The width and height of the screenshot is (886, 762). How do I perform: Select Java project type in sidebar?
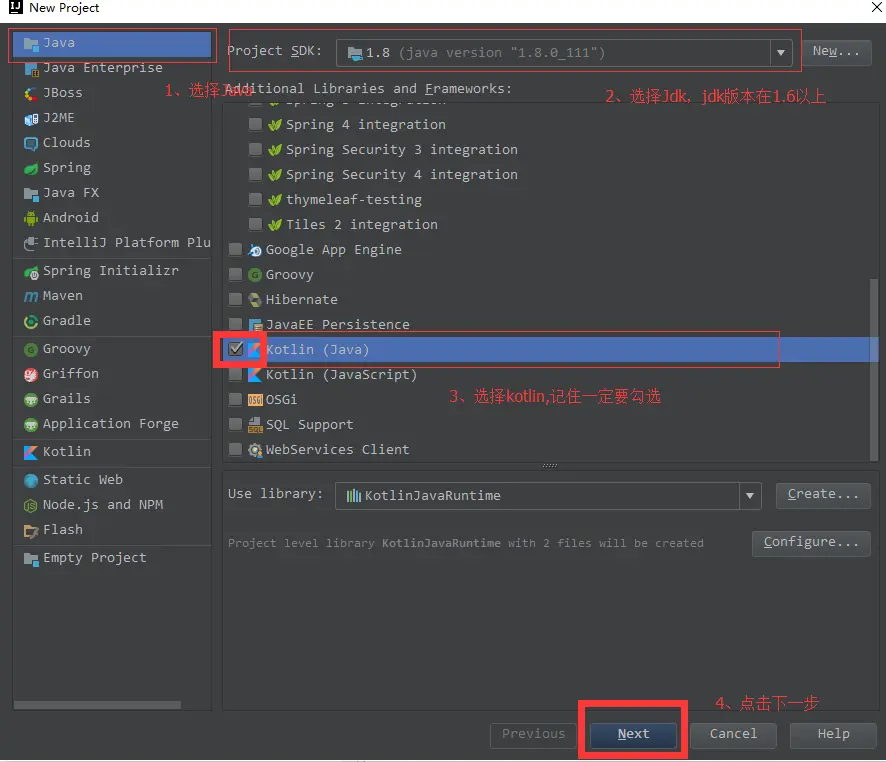point(112,43)
